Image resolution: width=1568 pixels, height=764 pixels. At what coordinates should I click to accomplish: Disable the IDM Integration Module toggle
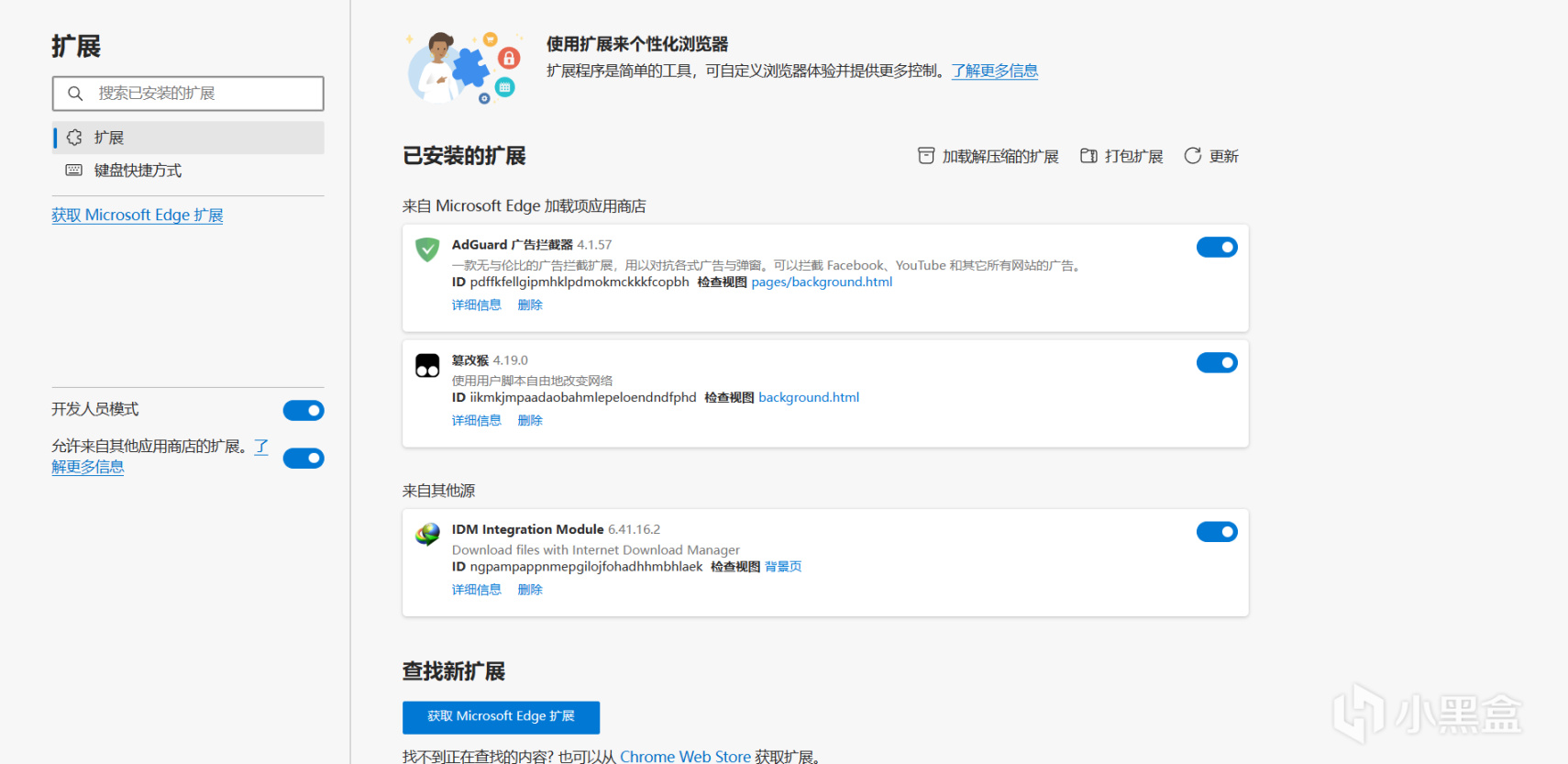coord(1217,532)
